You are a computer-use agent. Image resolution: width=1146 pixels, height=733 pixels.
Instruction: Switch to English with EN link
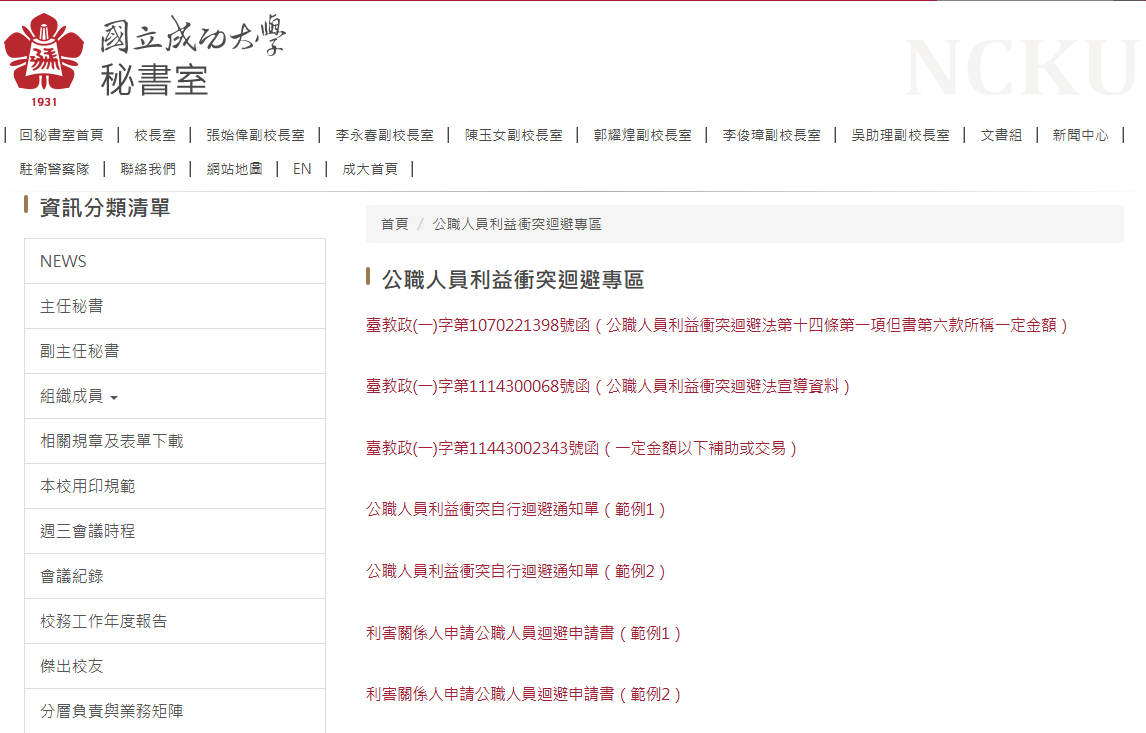pyautogui.click(x=302, y=169)
